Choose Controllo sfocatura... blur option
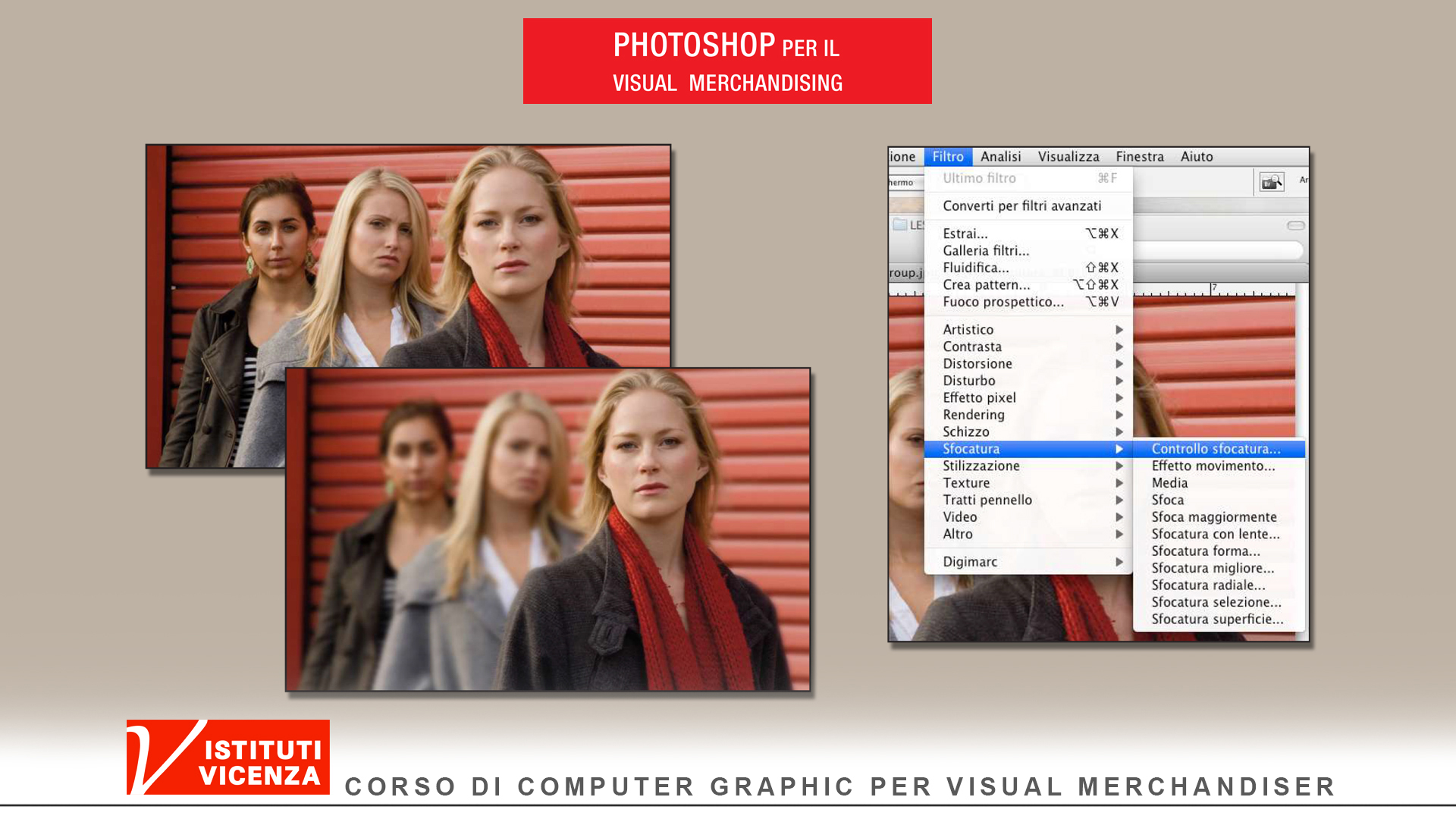The height and width of the screenshot is (819, 1456). tap(1219, 449)
